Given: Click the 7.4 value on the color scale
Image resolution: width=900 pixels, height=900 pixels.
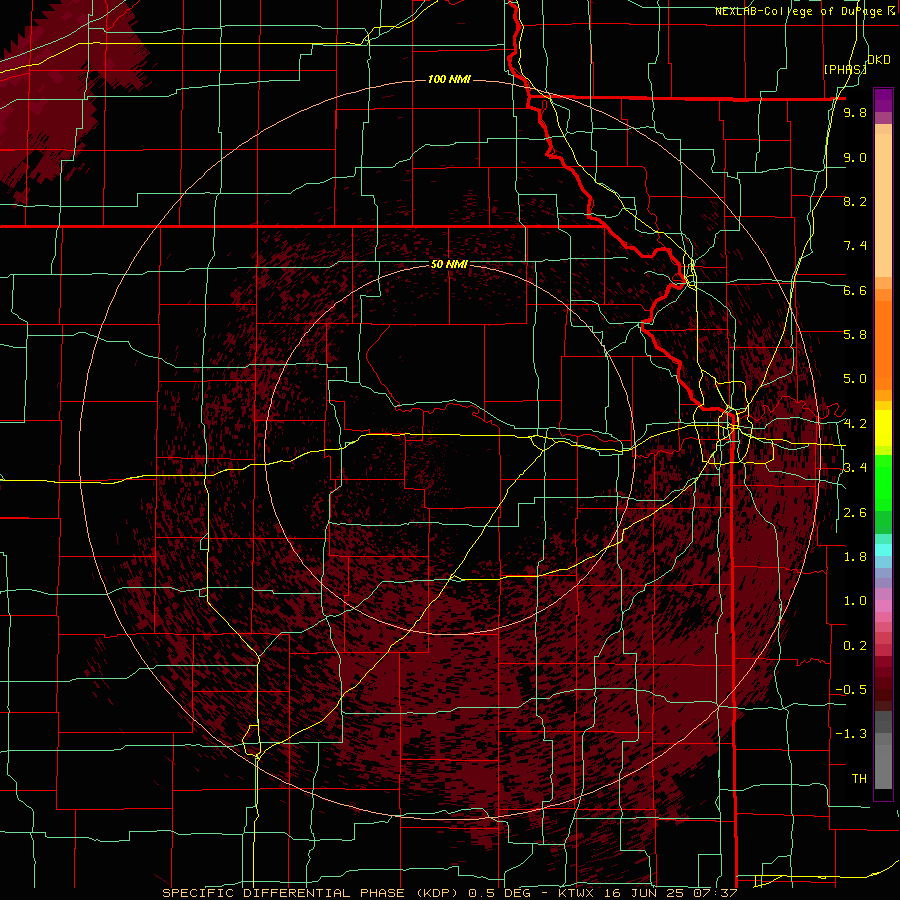Looking at the screenshot, I should pos(855,246).
